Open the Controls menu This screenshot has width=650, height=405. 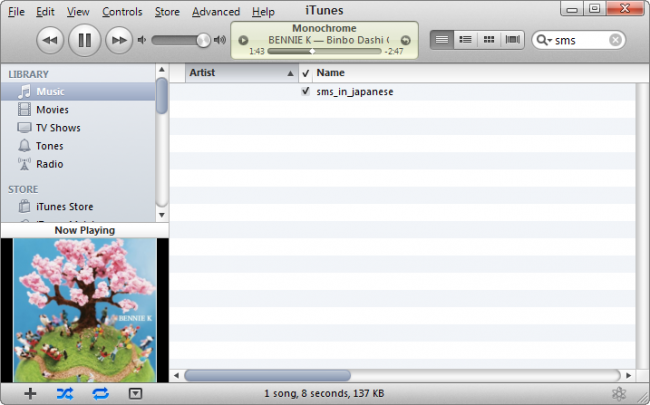point(122,12)
